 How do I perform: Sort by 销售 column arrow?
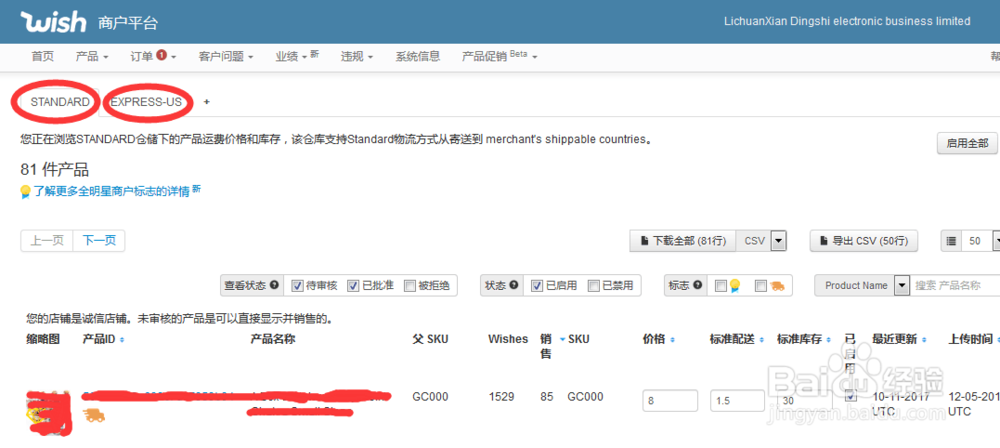click(x=562, y=340)
